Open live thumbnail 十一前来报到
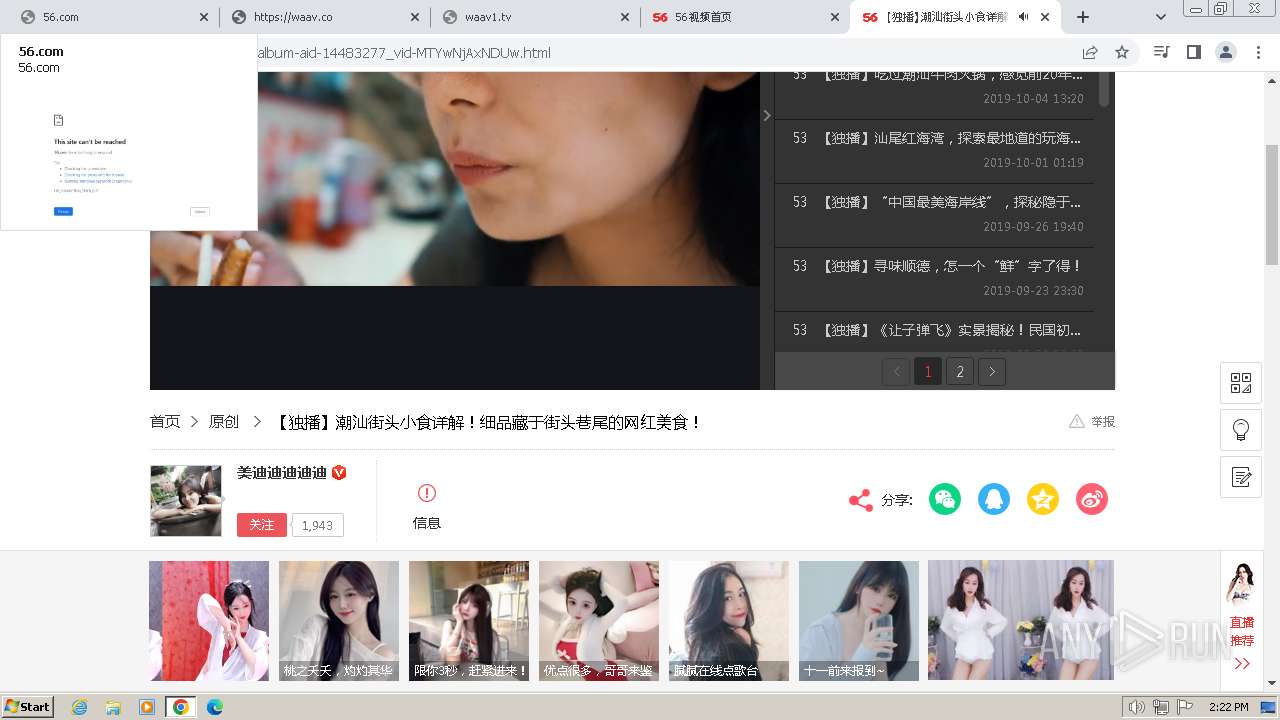The height and width of the screenshot is (720, 1280). pos(859,621)
